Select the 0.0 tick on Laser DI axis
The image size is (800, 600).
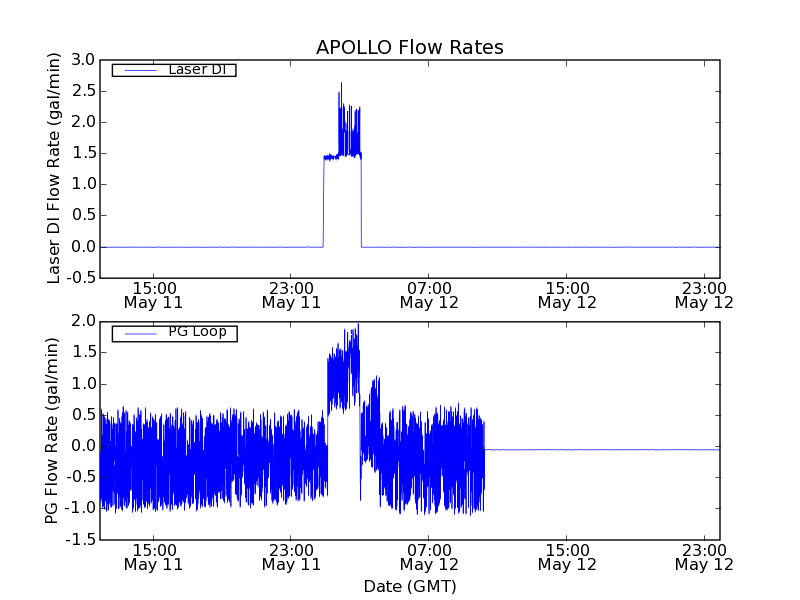pos(83,247)
